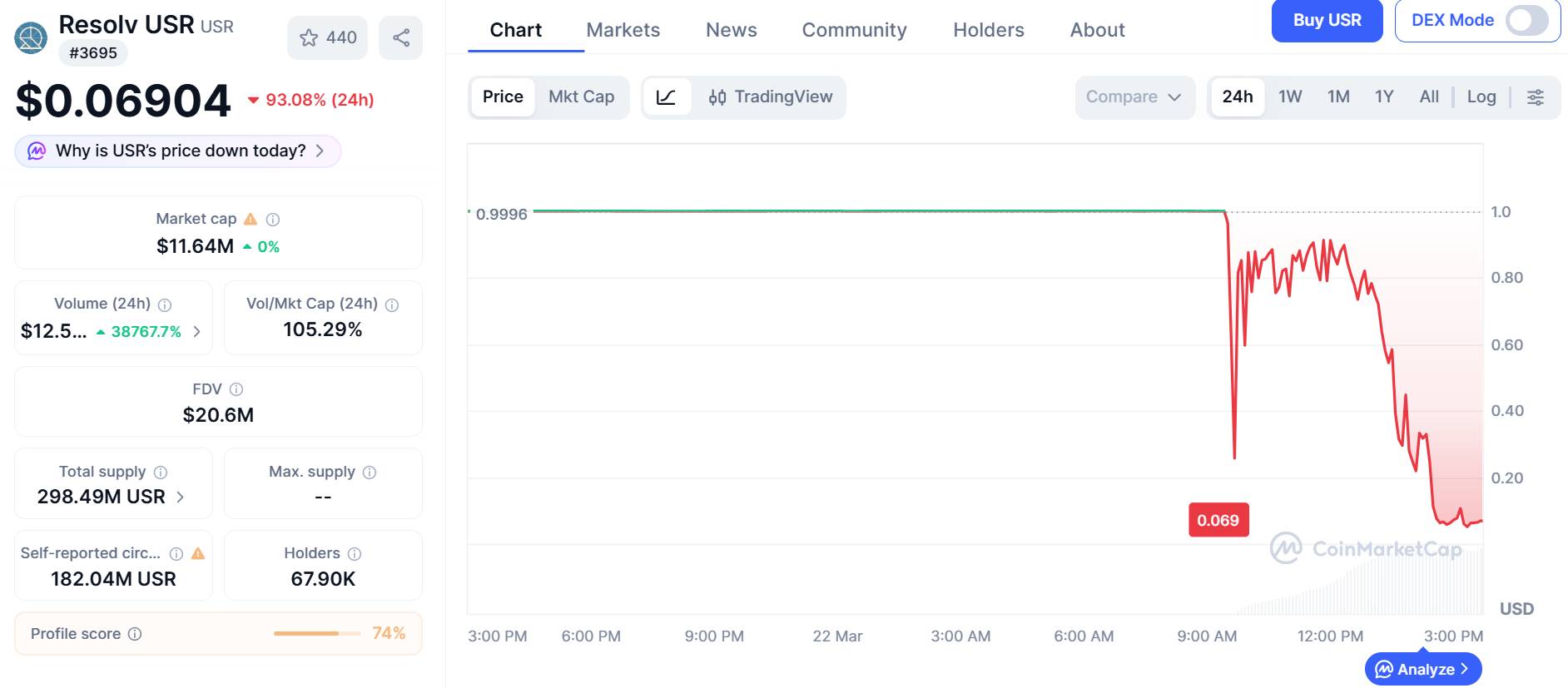Click the 22 Mar axis label
This screenshot has height=688, width=1568.
click(837, 636)
